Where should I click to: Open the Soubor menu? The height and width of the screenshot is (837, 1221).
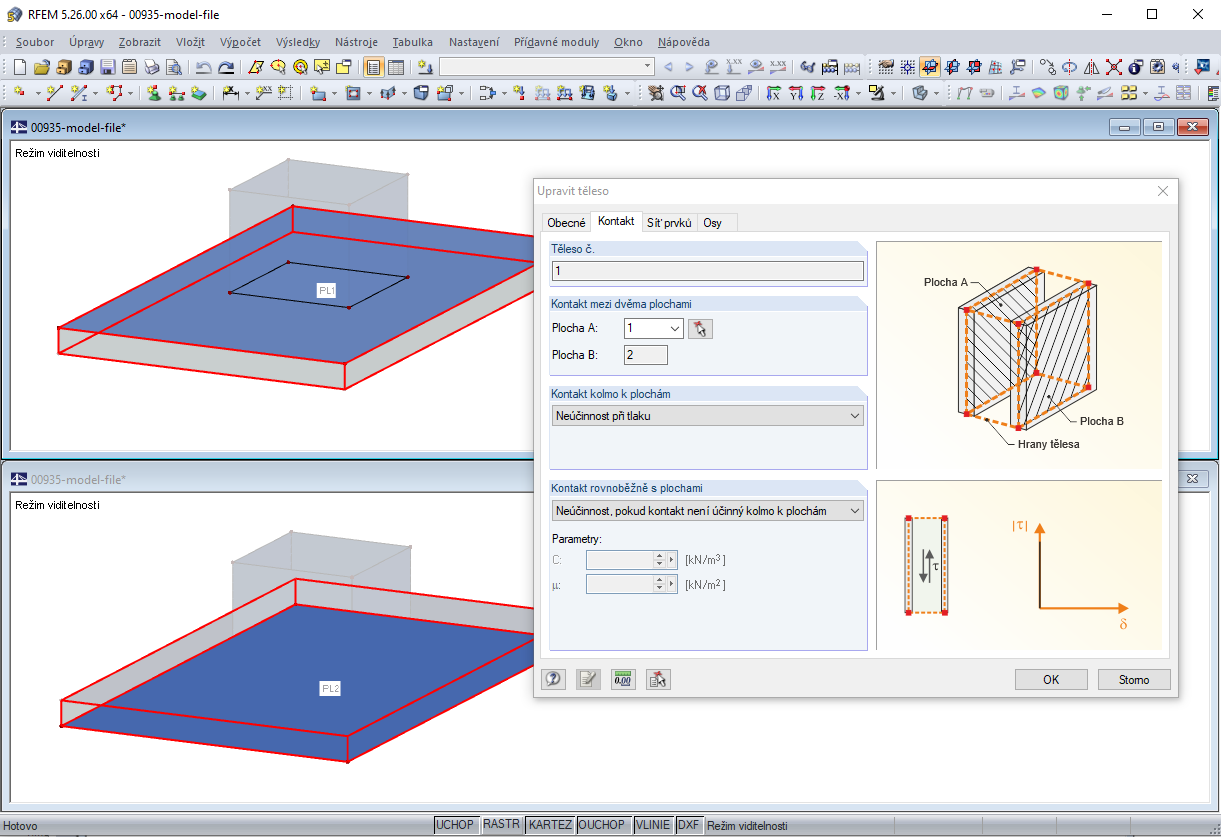pyautogui.click(x=35, y=42)
